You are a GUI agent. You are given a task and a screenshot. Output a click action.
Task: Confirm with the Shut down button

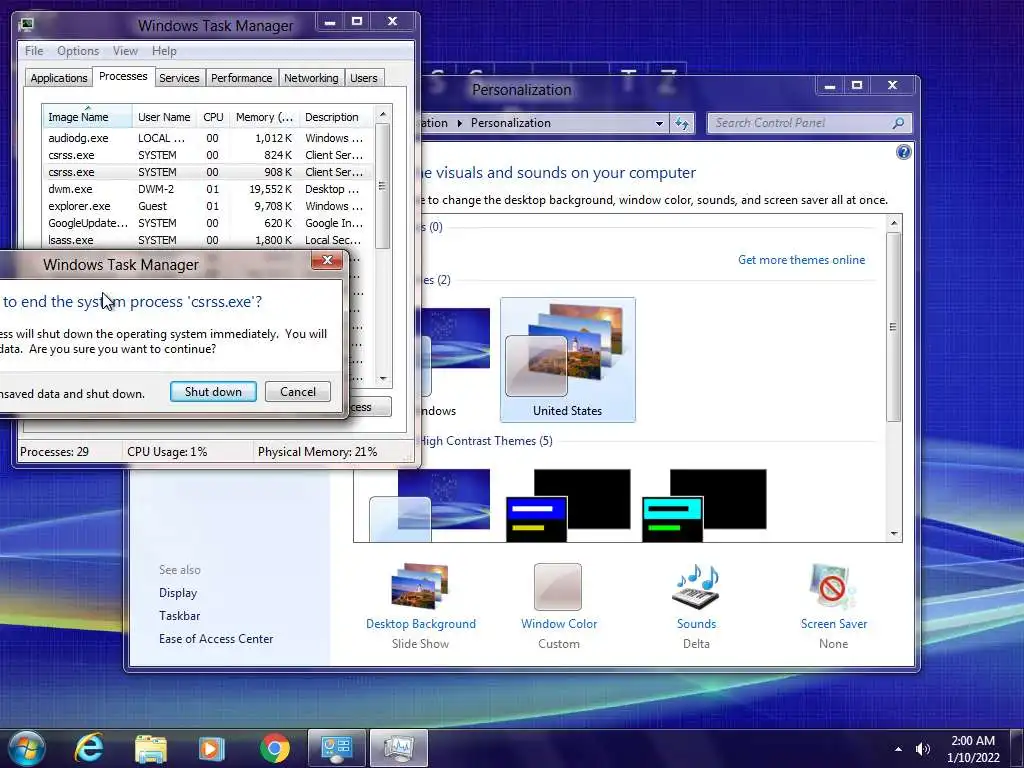click(213, 391)
